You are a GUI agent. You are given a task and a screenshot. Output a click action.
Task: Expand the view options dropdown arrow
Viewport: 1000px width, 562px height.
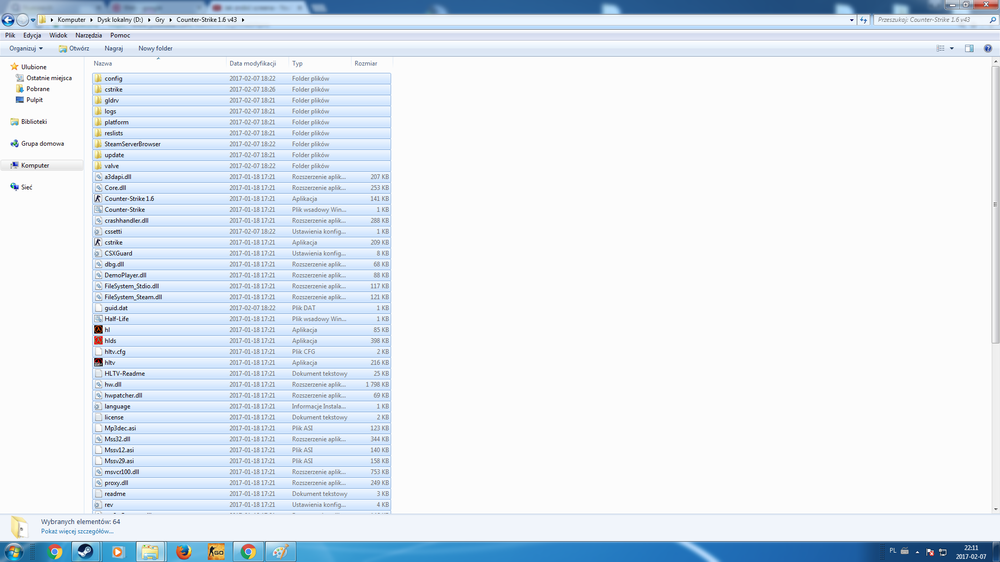[951, 48]
